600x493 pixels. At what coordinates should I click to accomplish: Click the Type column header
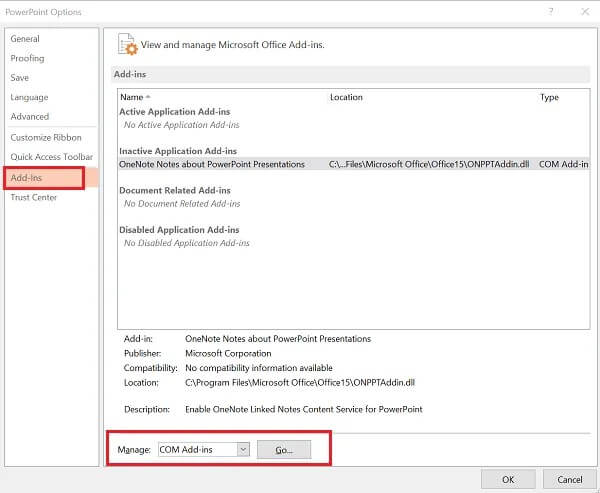549,97
